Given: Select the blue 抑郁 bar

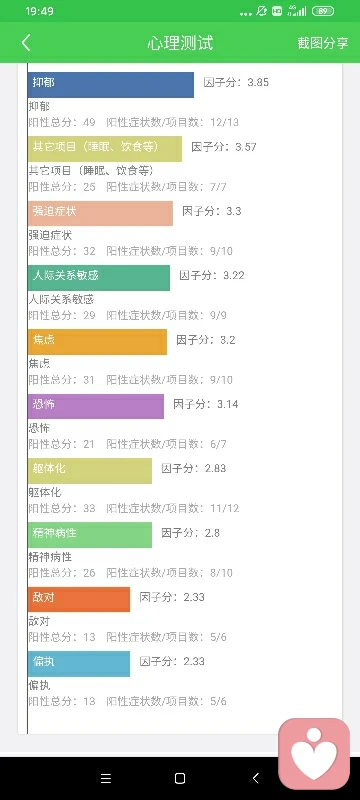Looking at the screenshot, I should coord(111,85).
